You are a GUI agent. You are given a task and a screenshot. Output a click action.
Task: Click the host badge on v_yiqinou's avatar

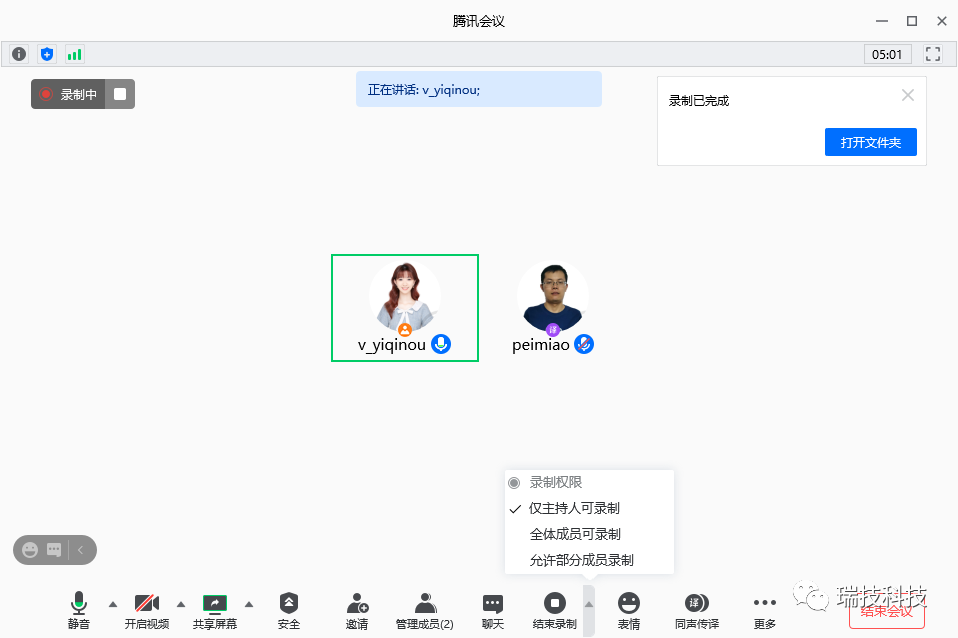click(405, 330)
